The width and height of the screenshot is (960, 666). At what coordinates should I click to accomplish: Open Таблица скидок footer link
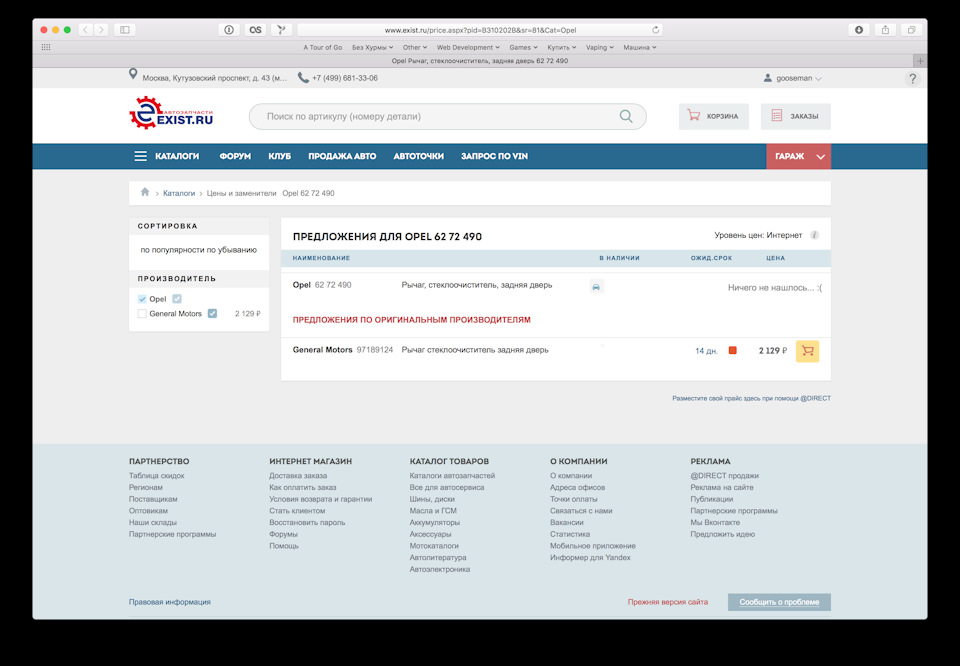(x=157, y=476)
